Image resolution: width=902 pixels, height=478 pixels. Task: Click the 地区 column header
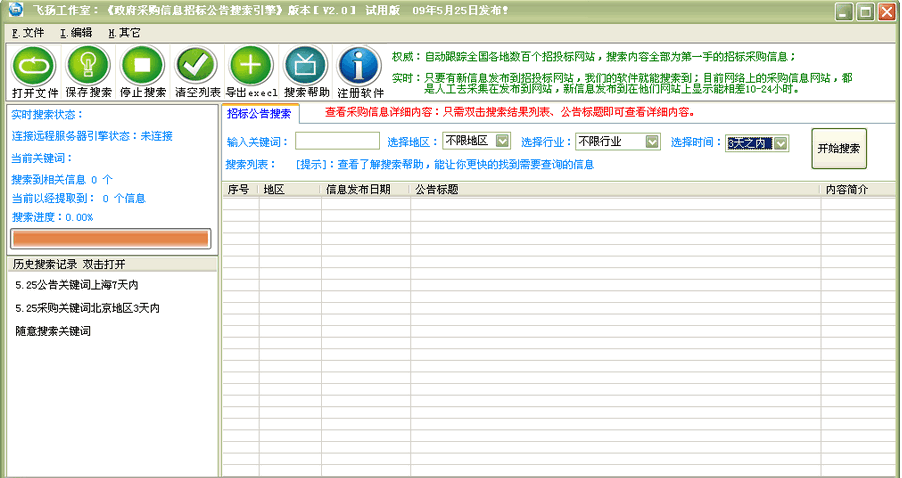291,189
